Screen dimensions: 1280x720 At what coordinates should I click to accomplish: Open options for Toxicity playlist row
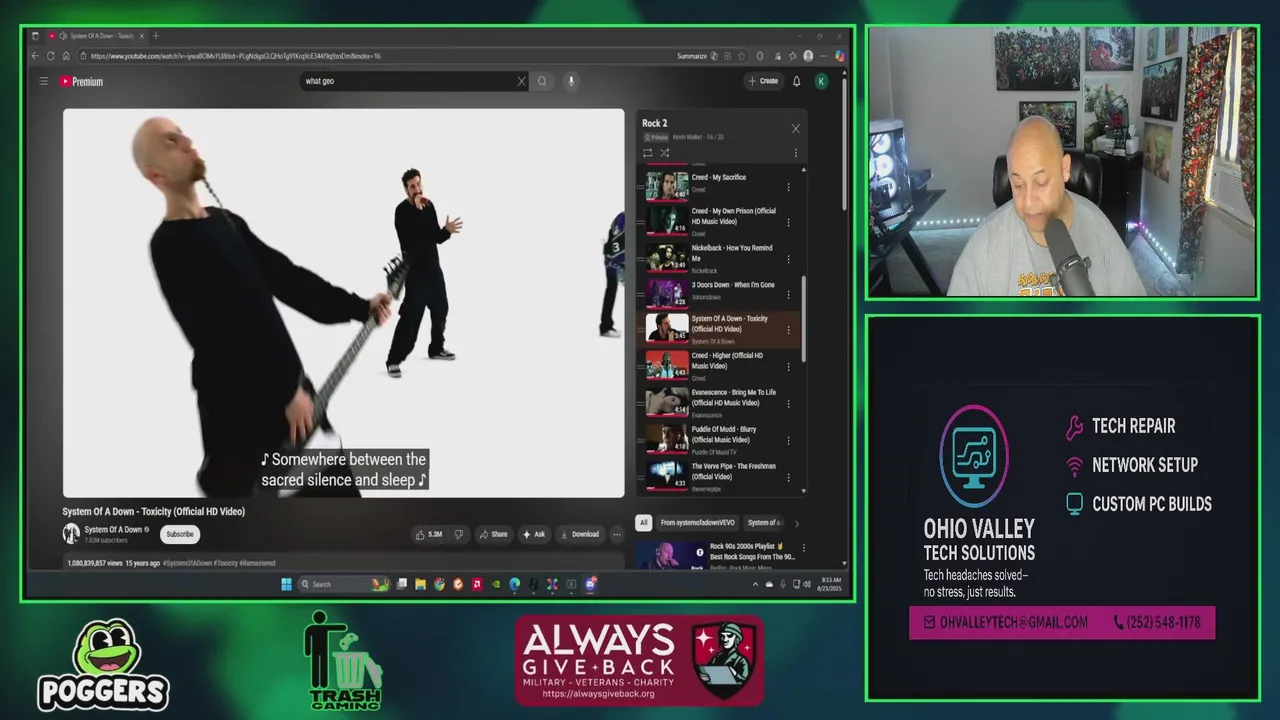pos(788,329)
